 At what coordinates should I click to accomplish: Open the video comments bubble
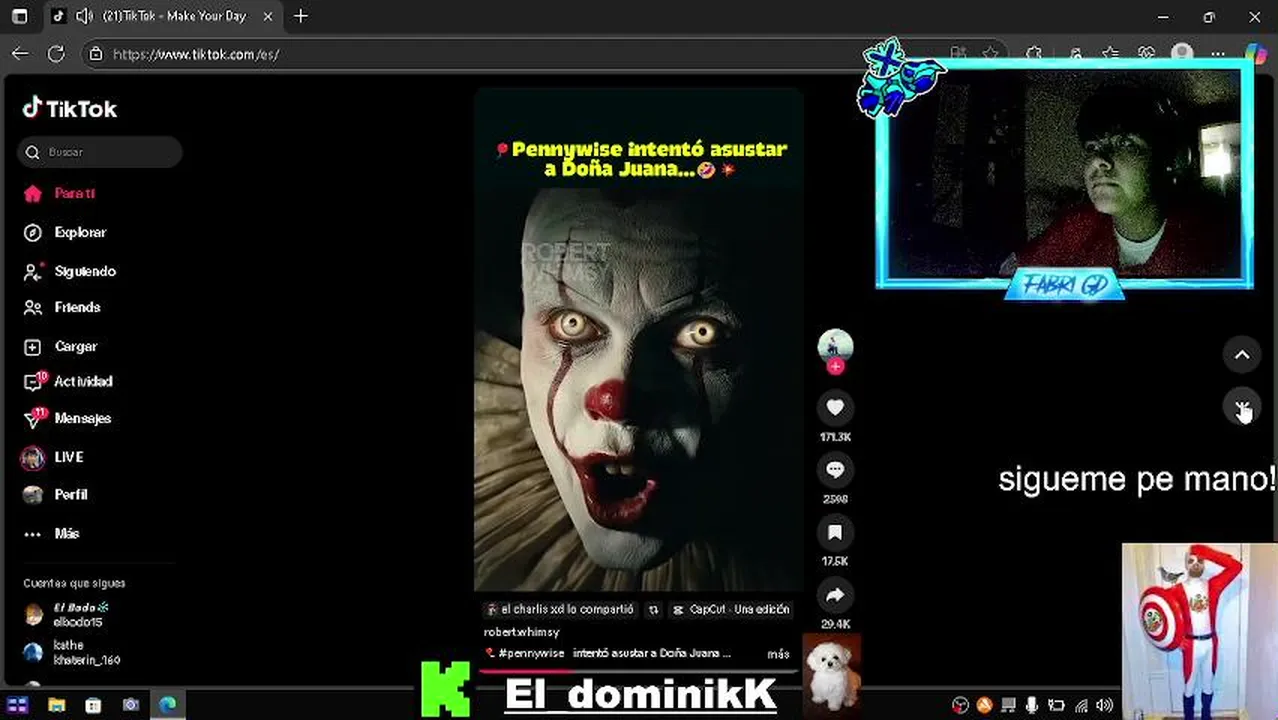pos(835,469)
